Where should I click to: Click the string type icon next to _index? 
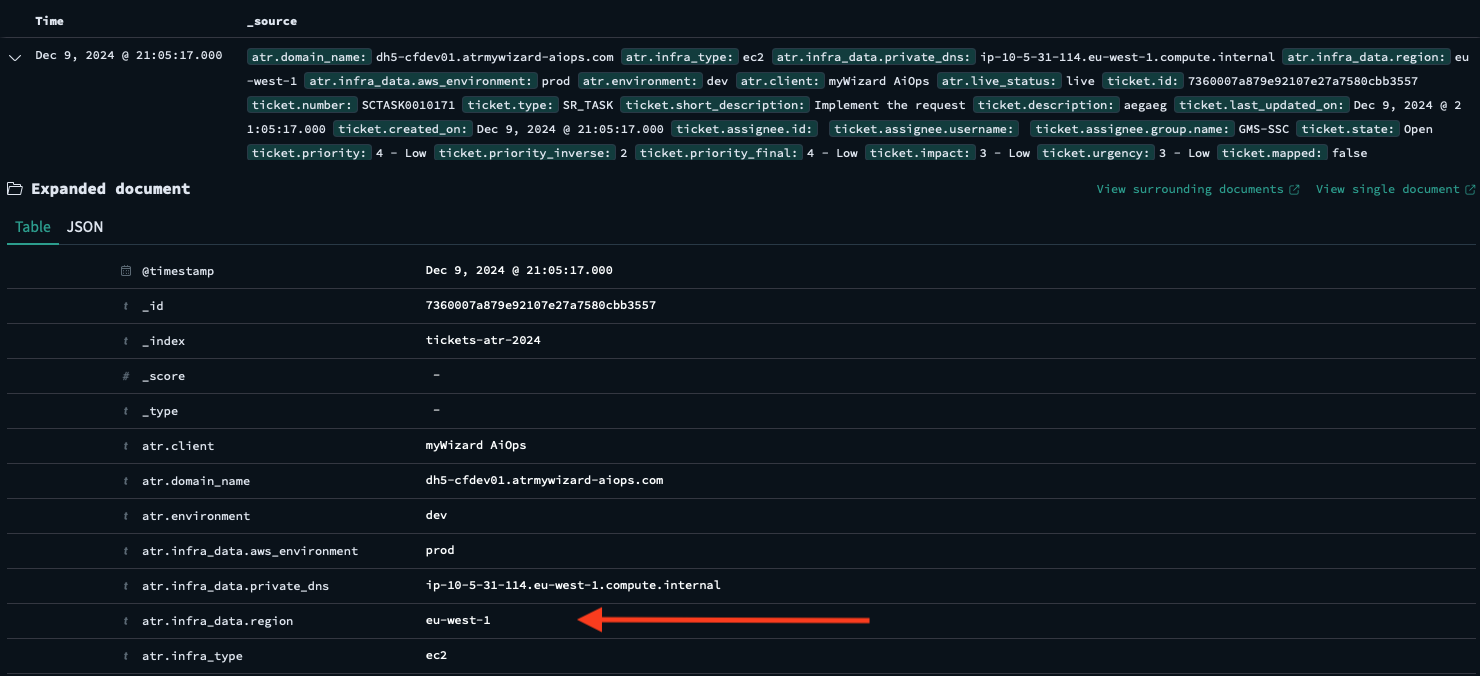point(125,340)
